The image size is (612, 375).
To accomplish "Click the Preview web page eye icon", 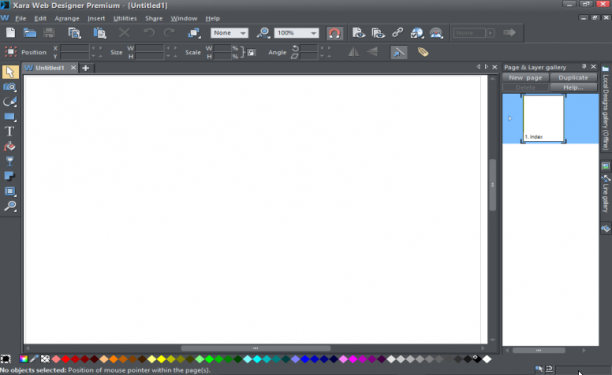I will click(x=358, y=33).
